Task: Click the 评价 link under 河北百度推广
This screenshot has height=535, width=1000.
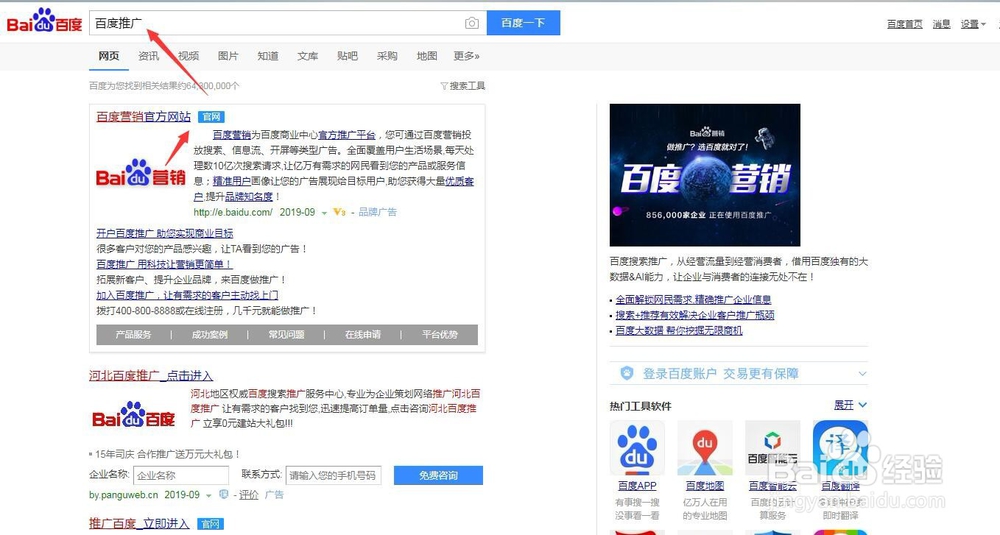Action: (x=249, y=495)
